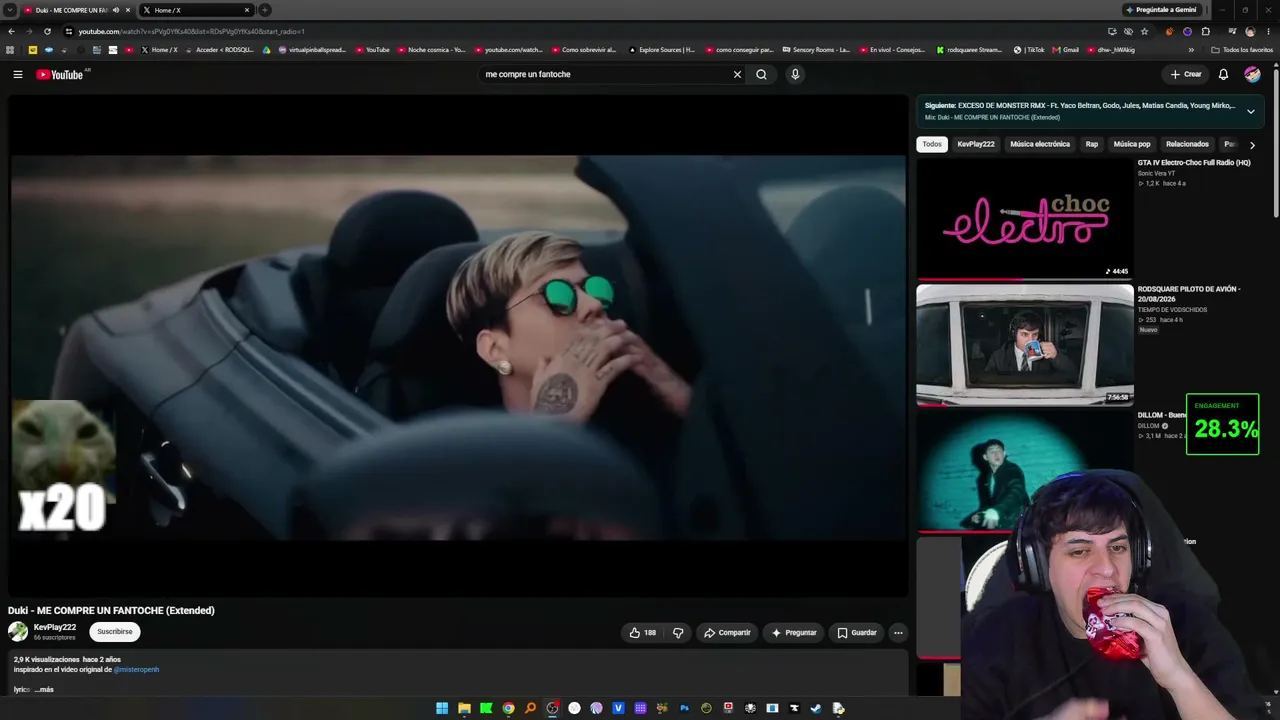1280x720 pixels.
Task: Open the TikTok bookmark
Action: coord(1029,50)
